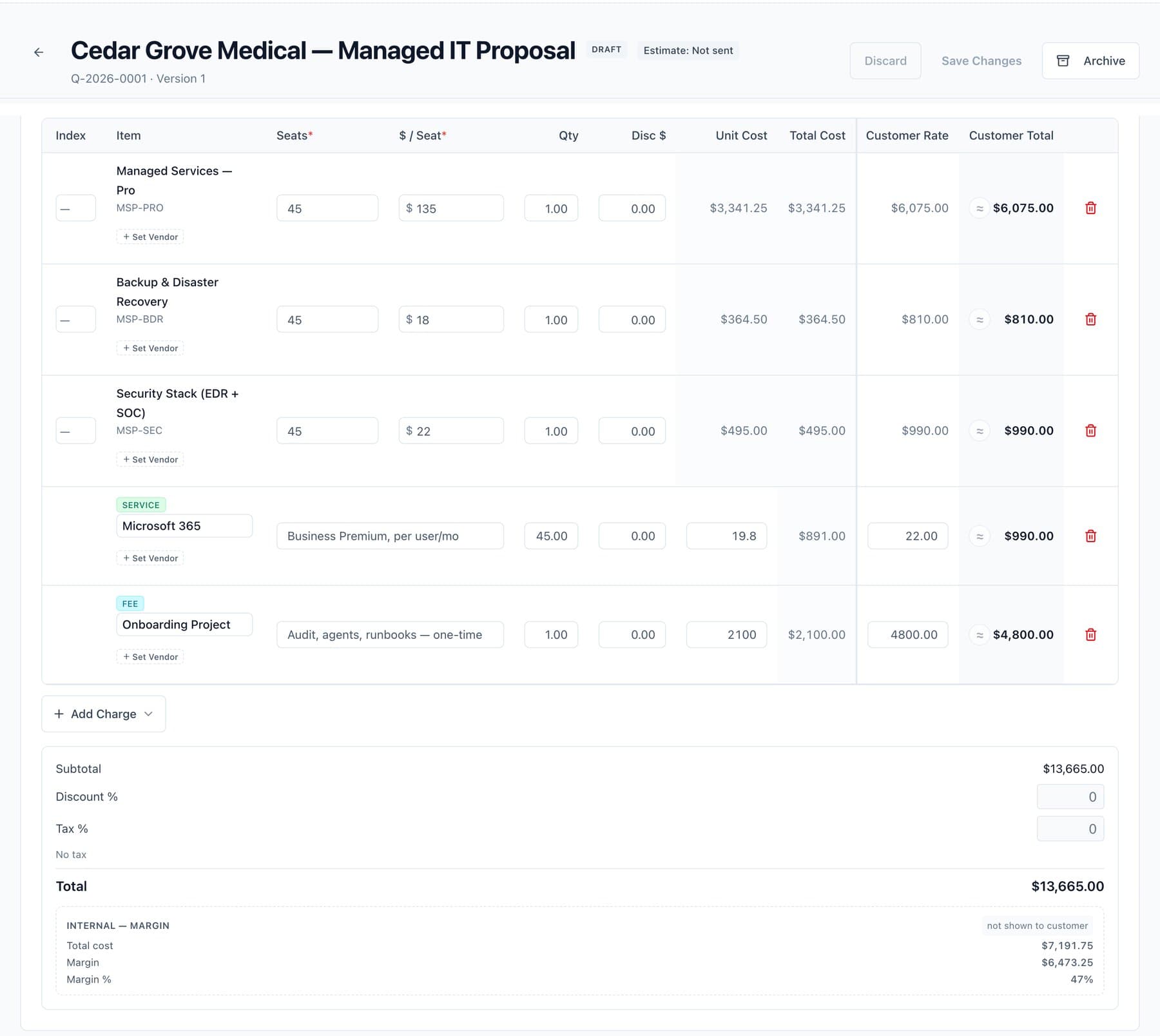The height and width of the screenshot is (1036, 1160).
Task: Set Vendor for Backup & Disaster Recovery
Action: click(x=150, y=348)
